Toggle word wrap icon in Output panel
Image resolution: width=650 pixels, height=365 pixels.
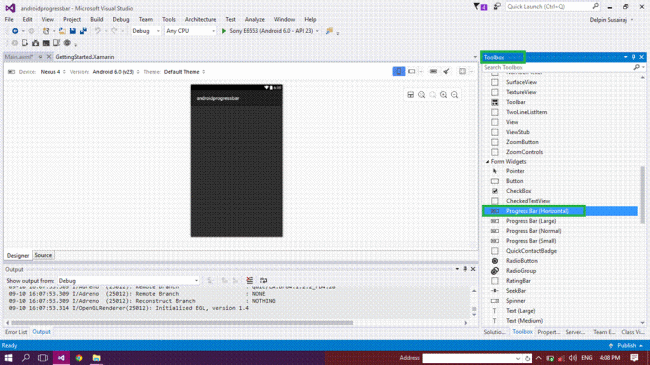pyautogui.click(x=263, y=281)
